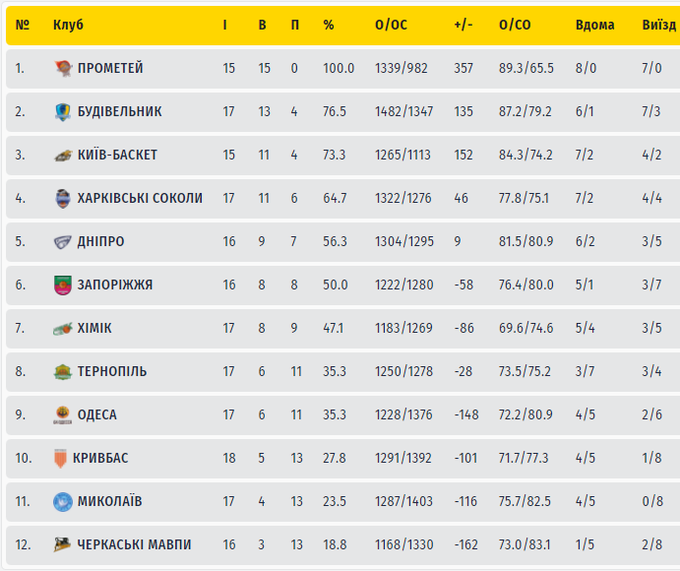This screenshot has width=680, height=571.
Task: Click the Миколаїв team logo
Action: (62, 501)
